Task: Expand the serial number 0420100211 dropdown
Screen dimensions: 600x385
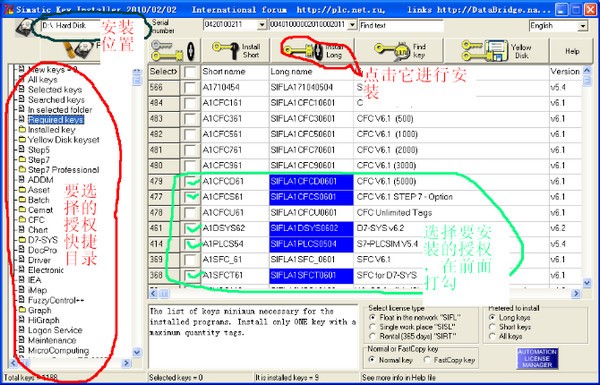Action: click(262, 25)
